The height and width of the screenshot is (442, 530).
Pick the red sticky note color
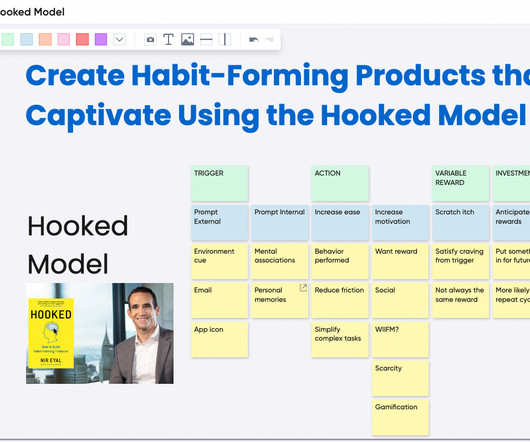click(x=82, y=39)
